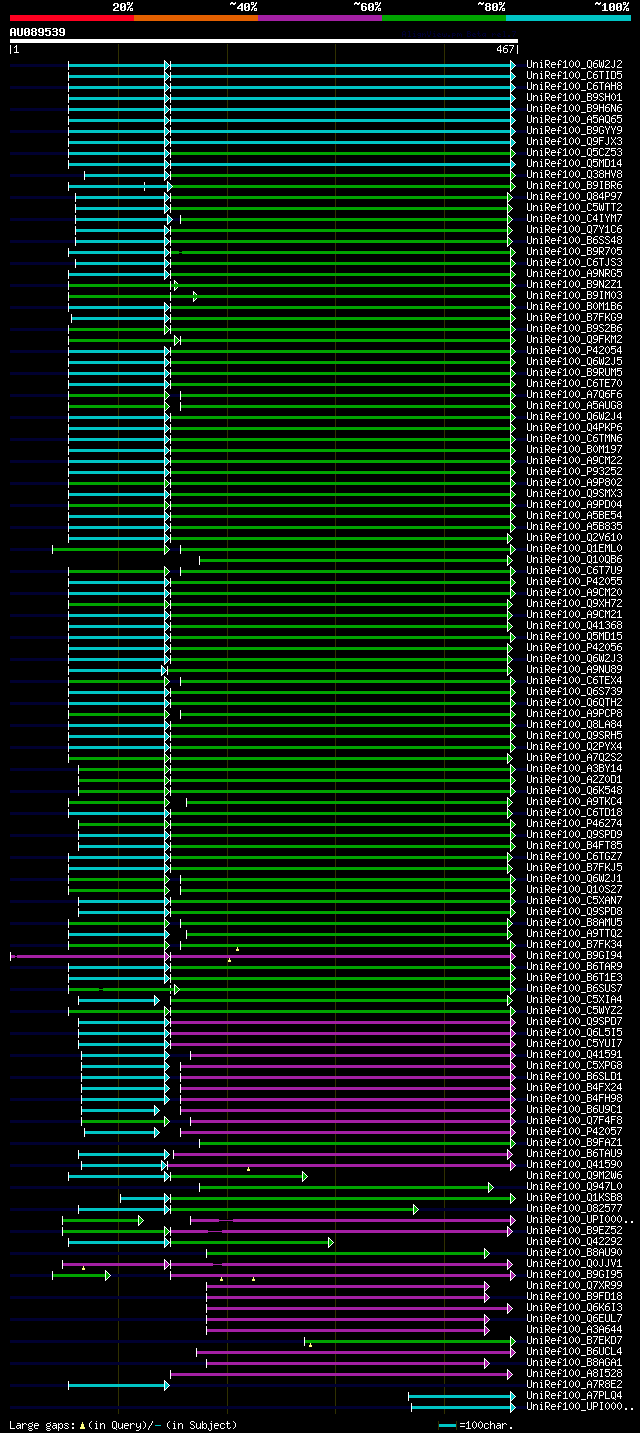
Task: Select the UniRef100_P42057 label
Action: pos(574,1131)
